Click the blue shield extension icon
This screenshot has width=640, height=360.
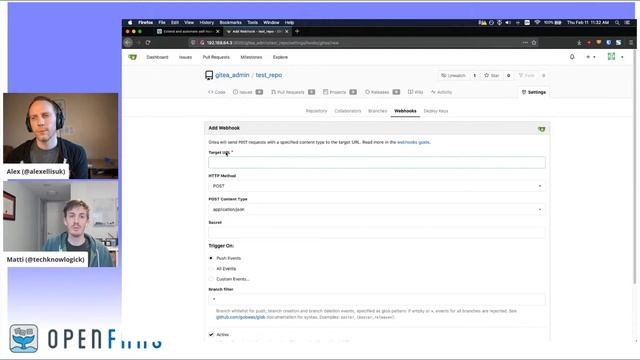(609, 42)
